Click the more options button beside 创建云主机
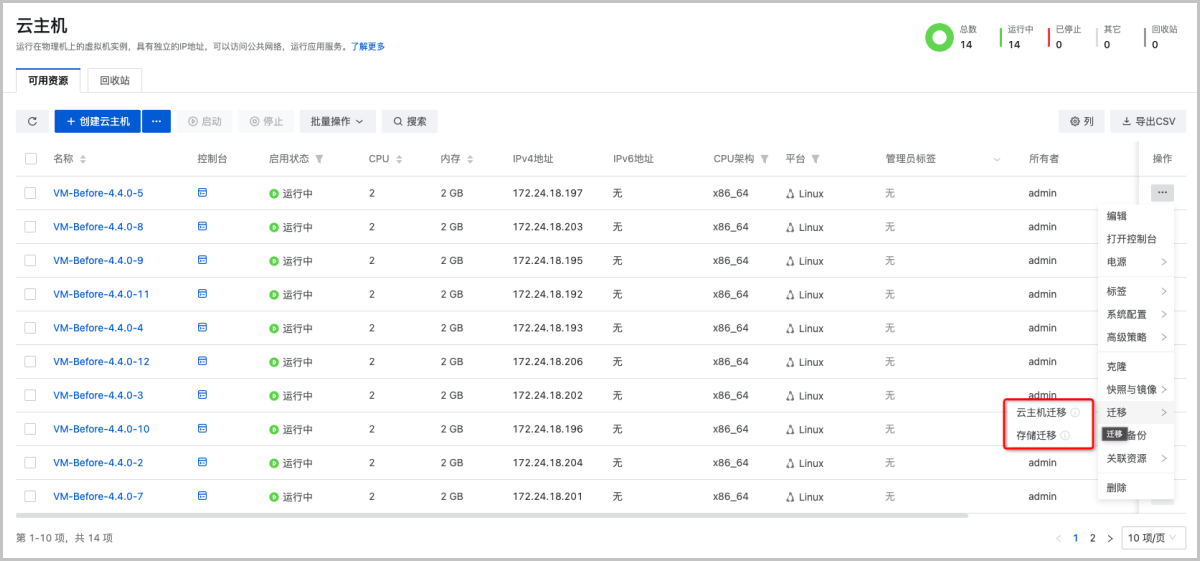This screenshot has width=1200, height=561. click(x=156, y=121)
